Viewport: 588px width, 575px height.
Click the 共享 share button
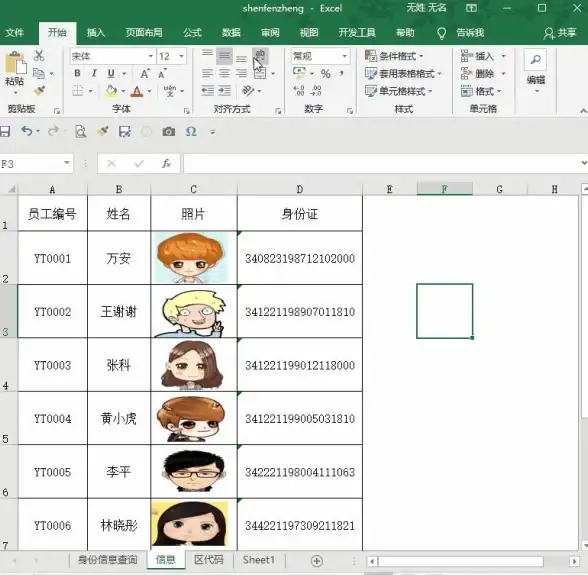(560, 33)
